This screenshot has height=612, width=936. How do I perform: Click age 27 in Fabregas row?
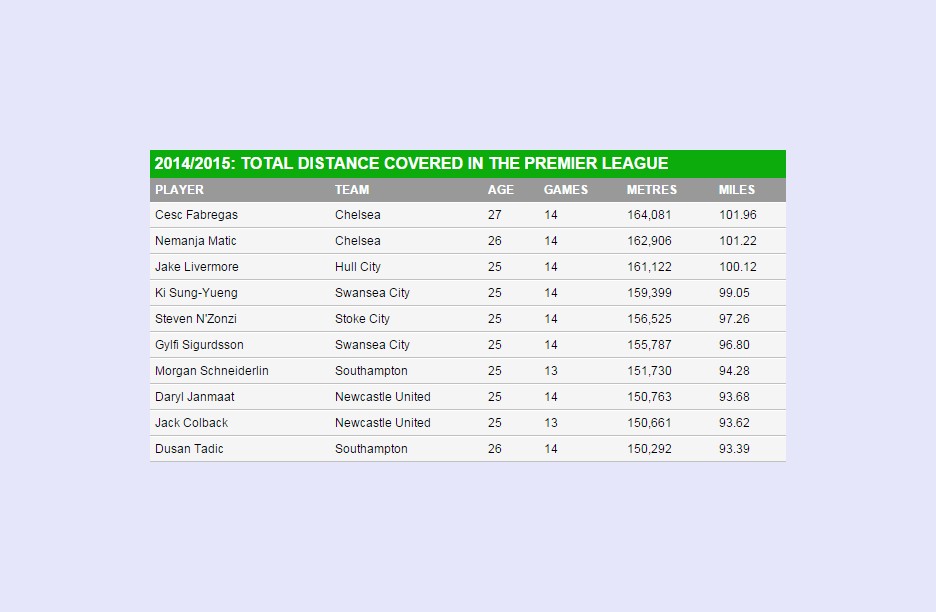point(494,215)
